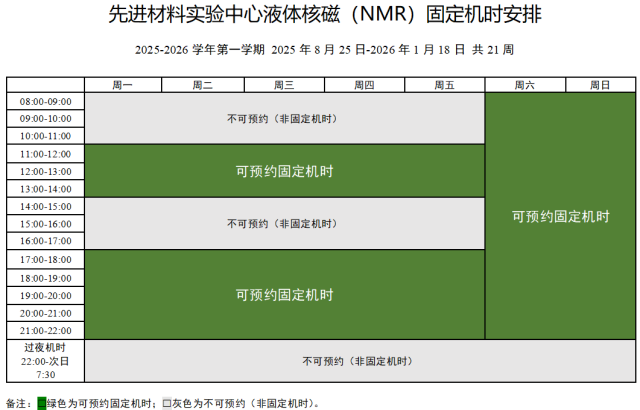Click the gray 14:00-17:00 weekday unavailable block
Image resolution: width=640 pixels, height=410 pixels.
pos(284,223)
